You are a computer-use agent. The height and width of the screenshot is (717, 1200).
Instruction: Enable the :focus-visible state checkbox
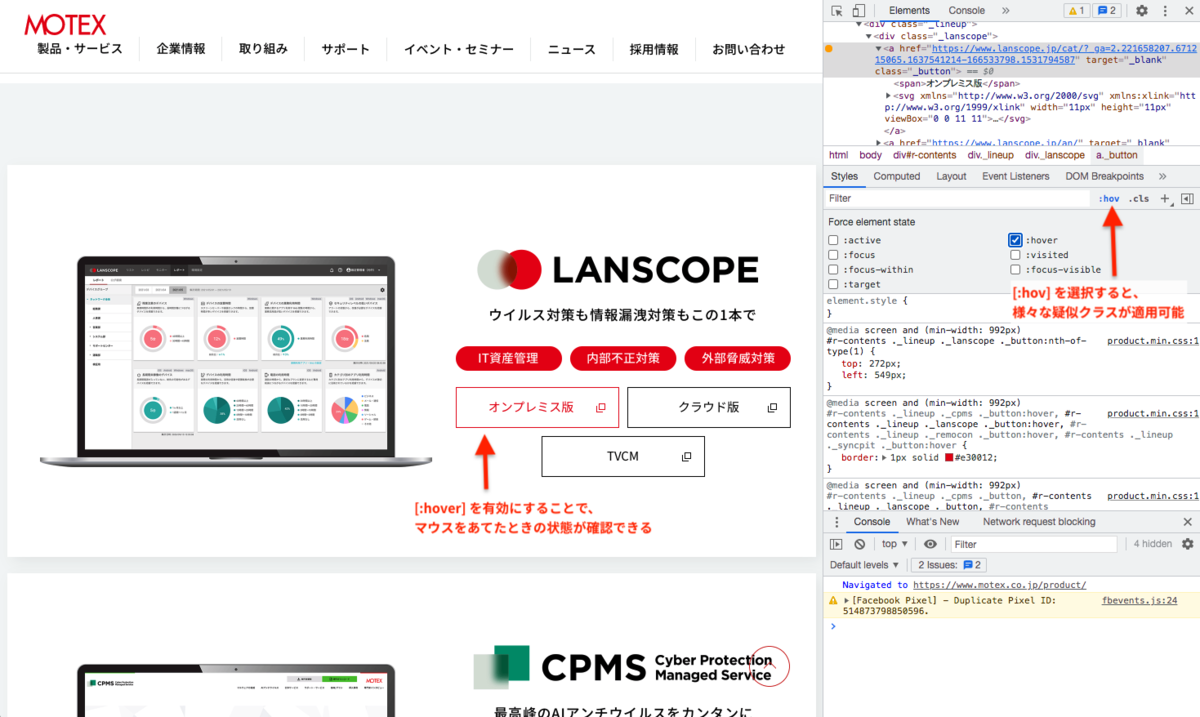click(1016, 270)
